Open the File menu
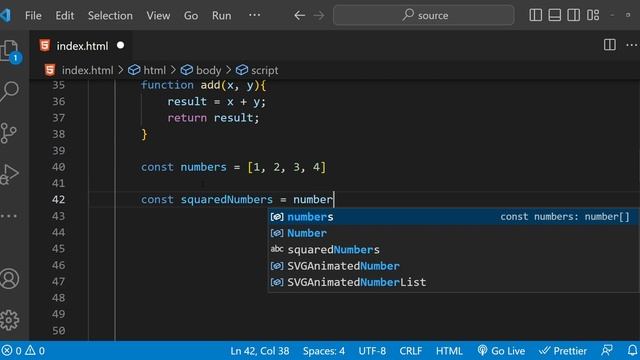The width and height of the screenshot is (640, 360). (x=33, y=16)
